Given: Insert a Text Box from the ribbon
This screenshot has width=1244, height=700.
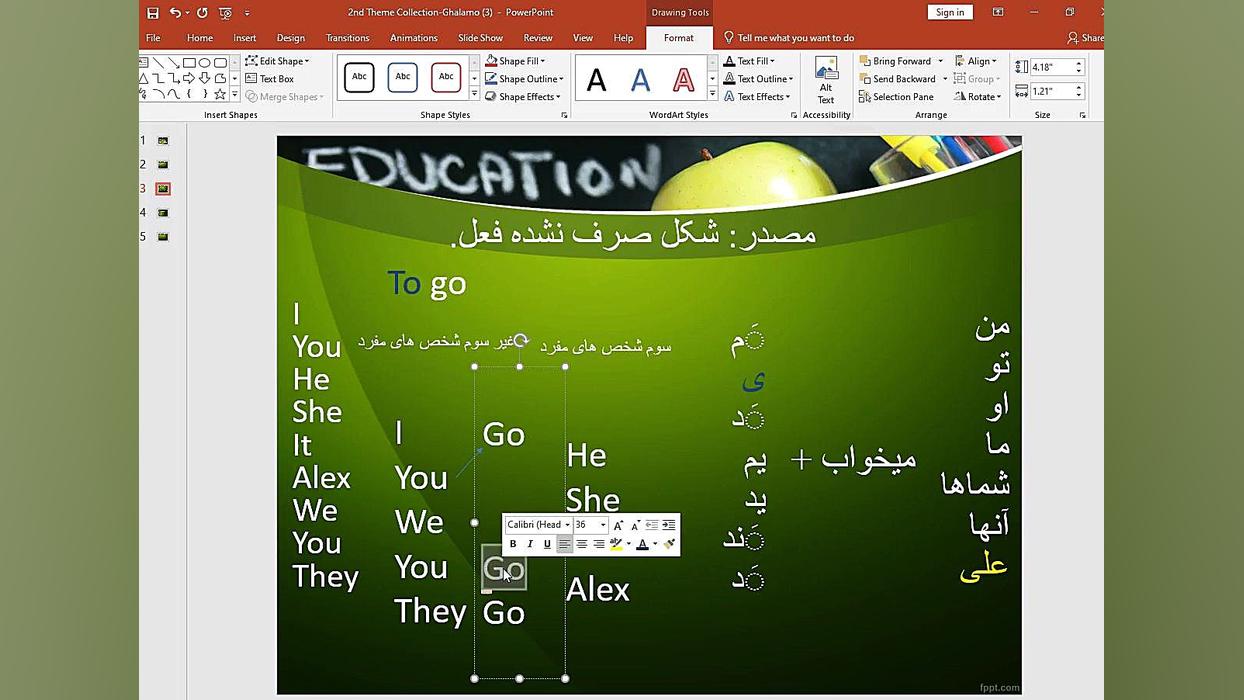Looking at the screenshot, I should pyautogui.click(x=270, y=79).
